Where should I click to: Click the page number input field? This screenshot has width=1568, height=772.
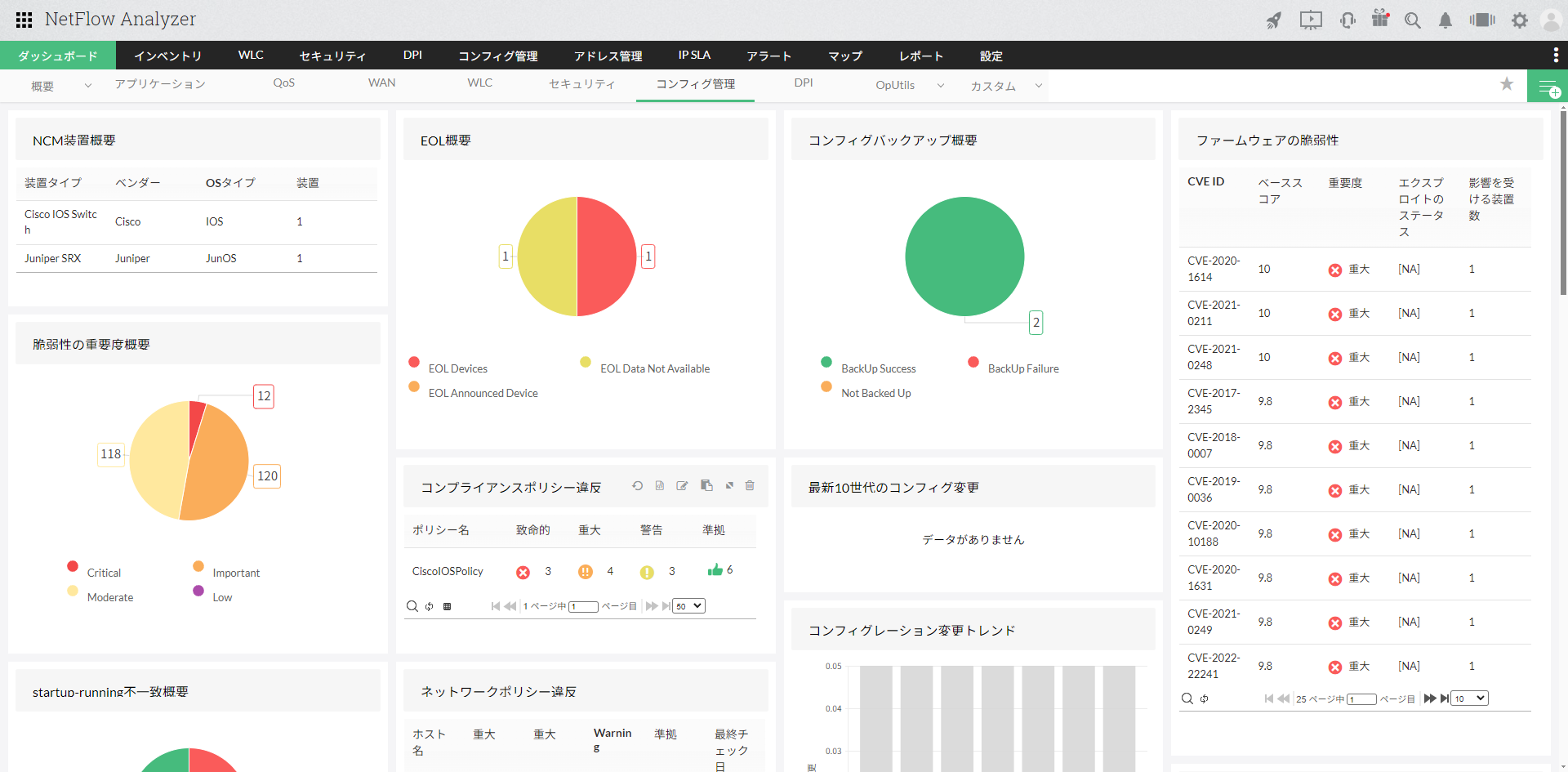click(x=581, y=605)
